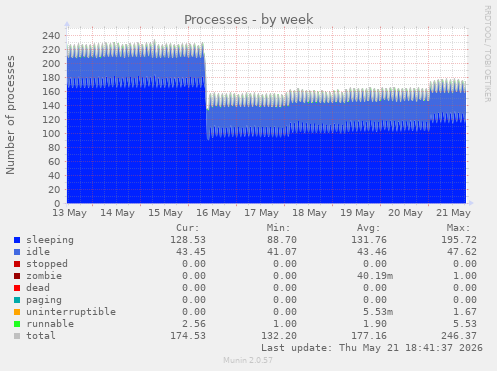Viewport: 497px width, 371px height.
Task: Click the idle legend color swatch
Action: pyautogui.click(x=17, y=252)
